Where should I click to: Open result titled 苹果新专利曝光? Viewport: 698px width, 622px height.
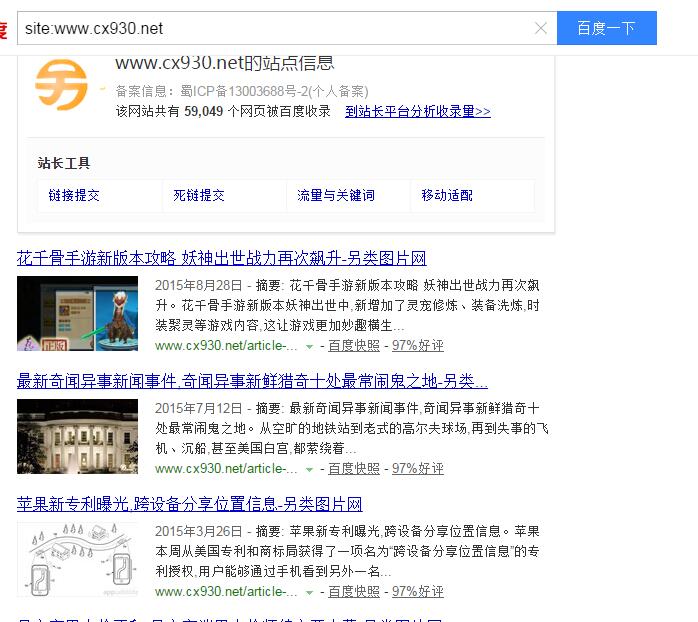189,504
